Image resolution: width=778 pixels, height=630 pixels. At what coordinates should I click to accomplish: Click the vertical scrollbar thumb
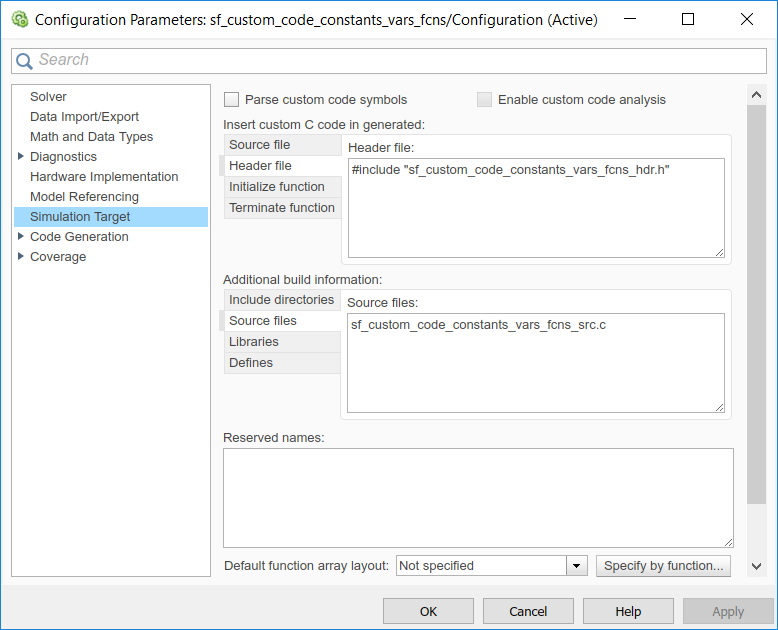coord(756,304)
